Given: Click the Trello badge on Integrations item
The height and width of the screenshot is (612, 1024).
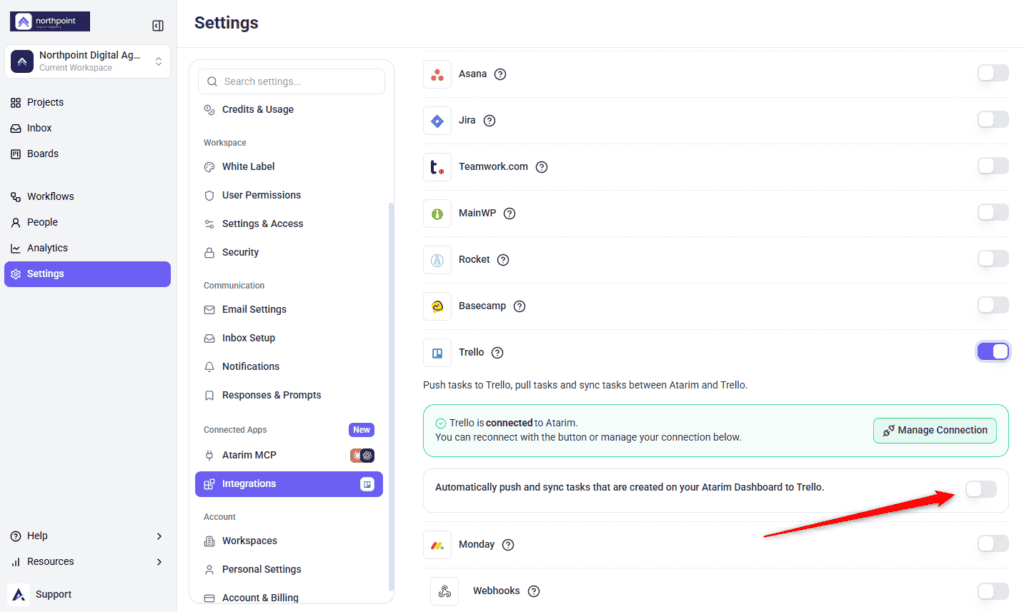Looking at the screenshot, I should [368, 484].
